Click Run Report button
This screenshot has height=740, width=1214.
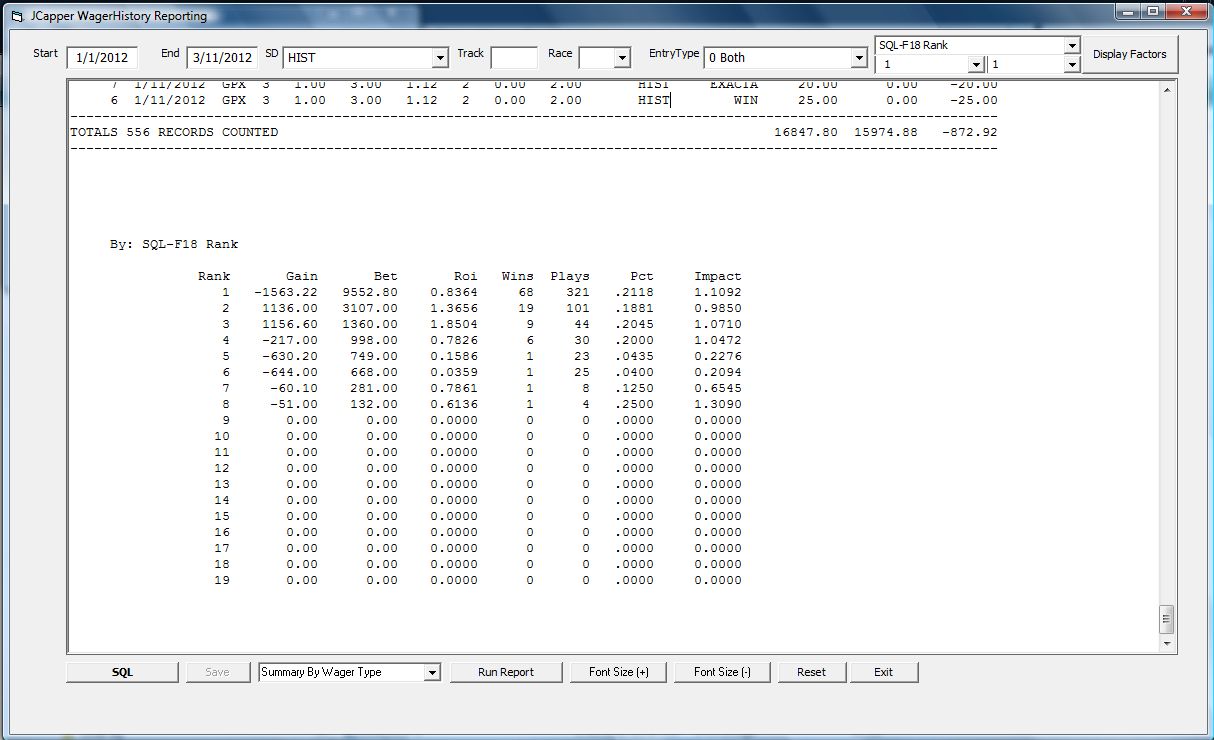pyautogui.click(x=506, y=672)
